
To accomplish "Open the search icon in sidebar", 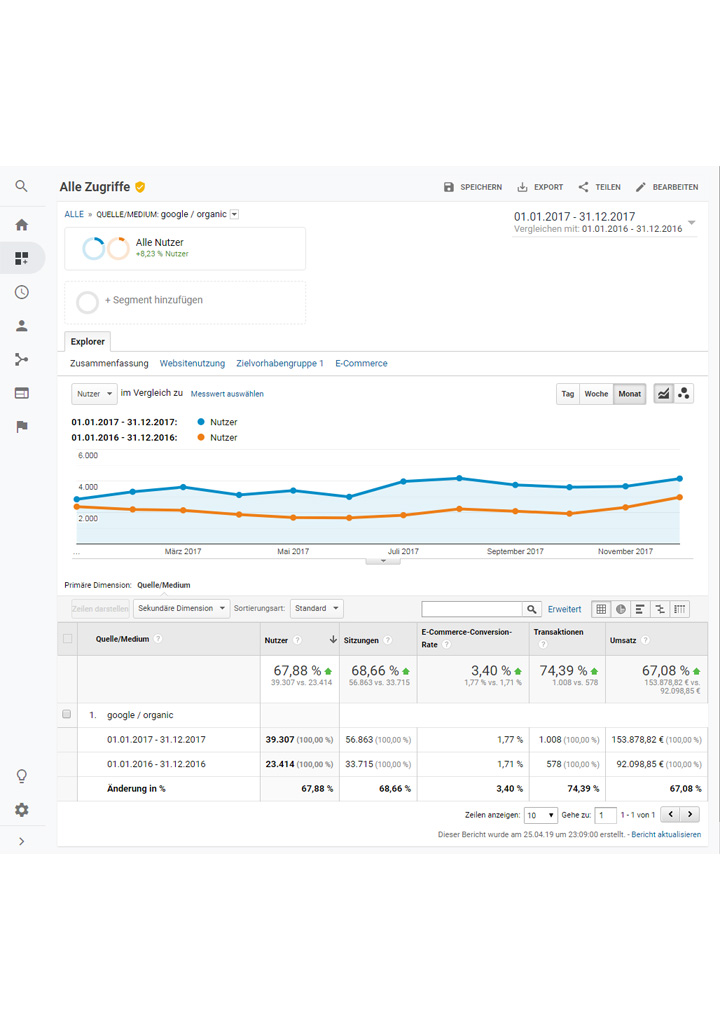I will [x=21, y=186].
